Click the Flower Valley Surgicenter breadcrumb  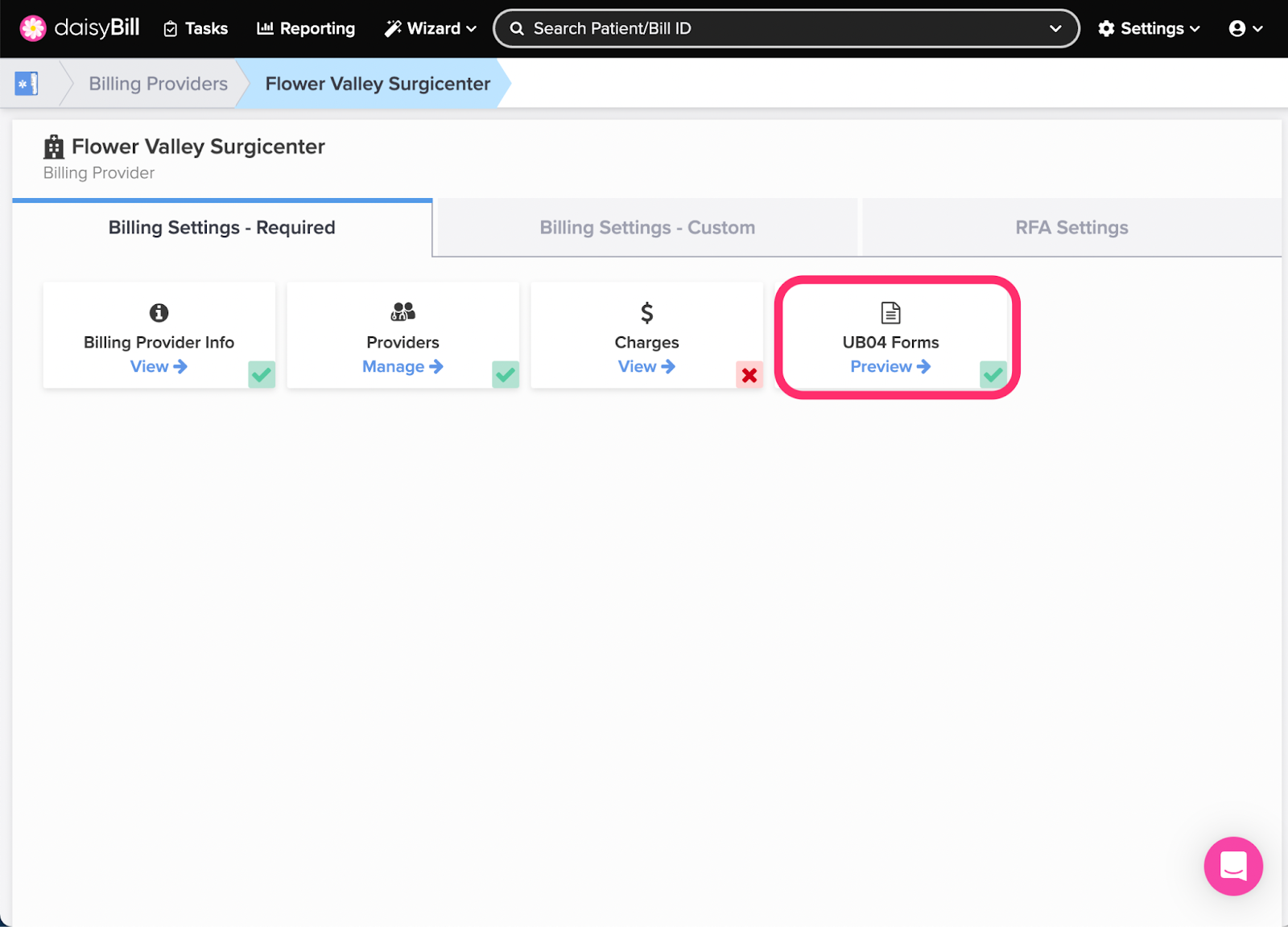click(378, 84)
